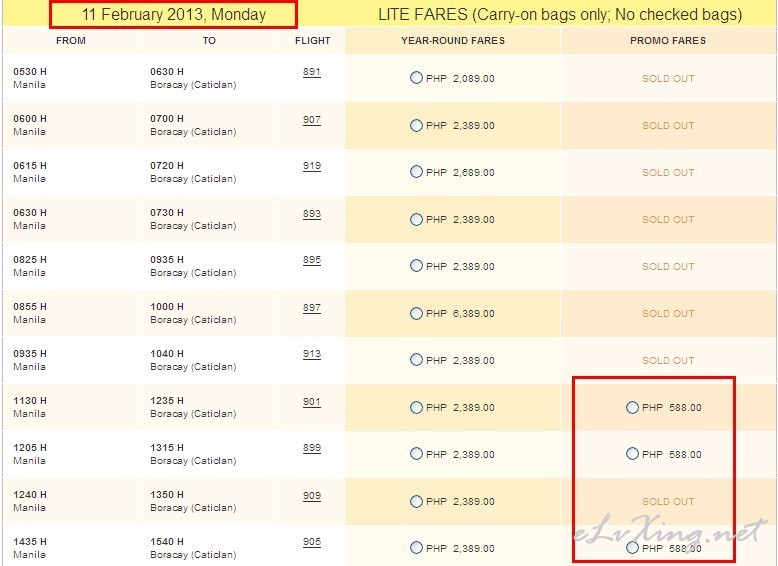The image size is (778, 566).
Task: Click the 0720 H arrival time
Action: point(167,166)
